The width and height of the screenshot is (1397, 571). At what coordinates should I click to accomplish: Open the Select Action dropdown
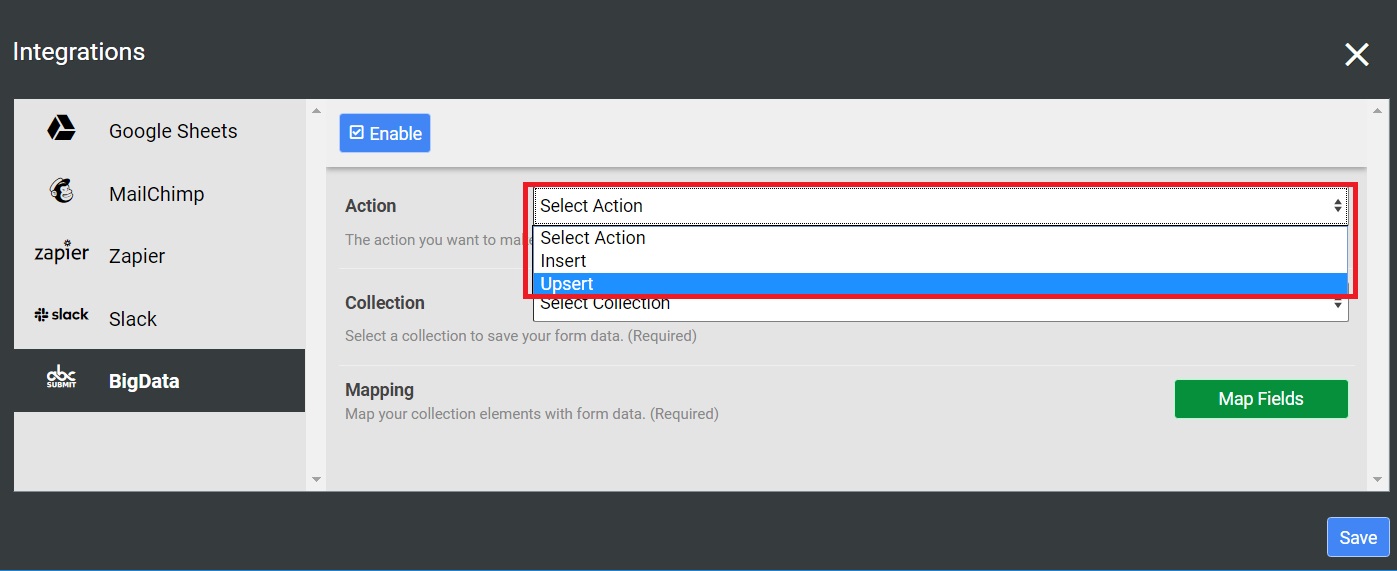pos(940,206)
